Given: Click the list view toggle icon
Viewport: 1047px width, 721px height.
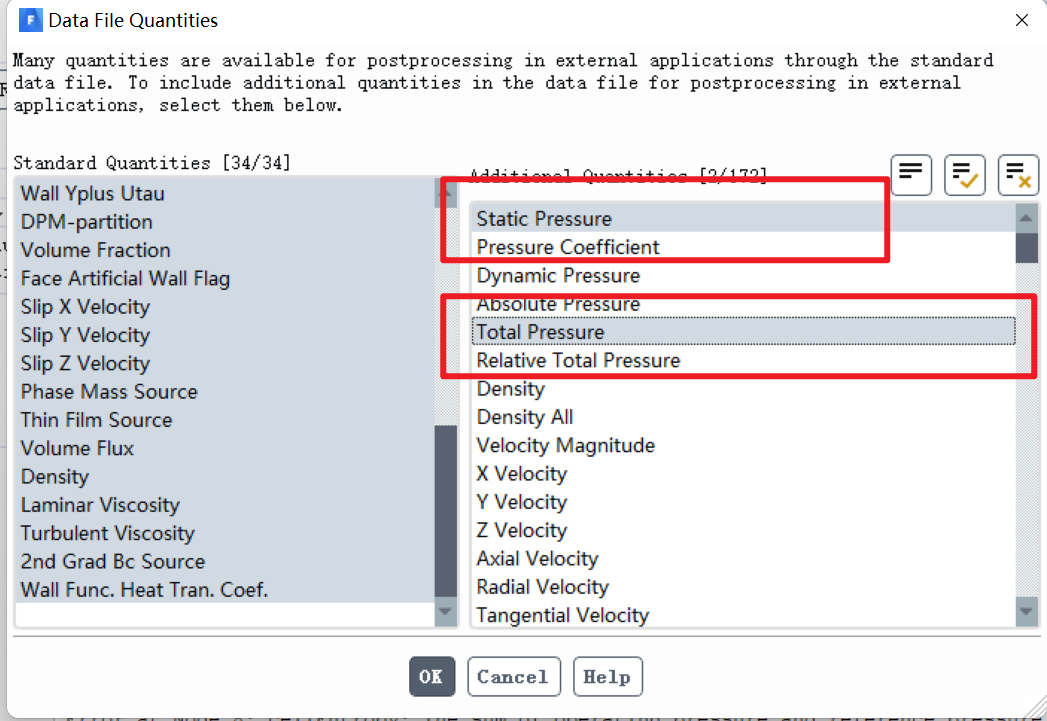Looking at the screenshot, I should pos(910,176).
